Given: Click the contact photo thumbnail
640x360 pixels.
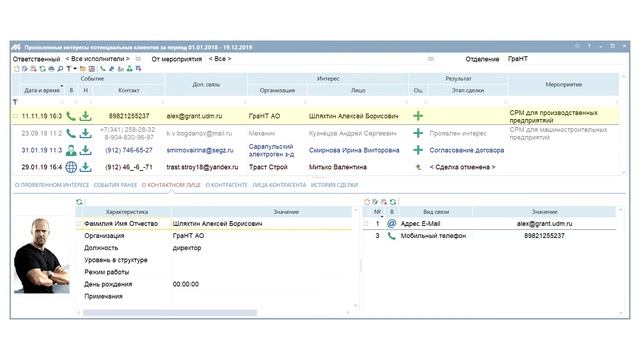Looking at the screenshot, I should [x=42, y=255].
